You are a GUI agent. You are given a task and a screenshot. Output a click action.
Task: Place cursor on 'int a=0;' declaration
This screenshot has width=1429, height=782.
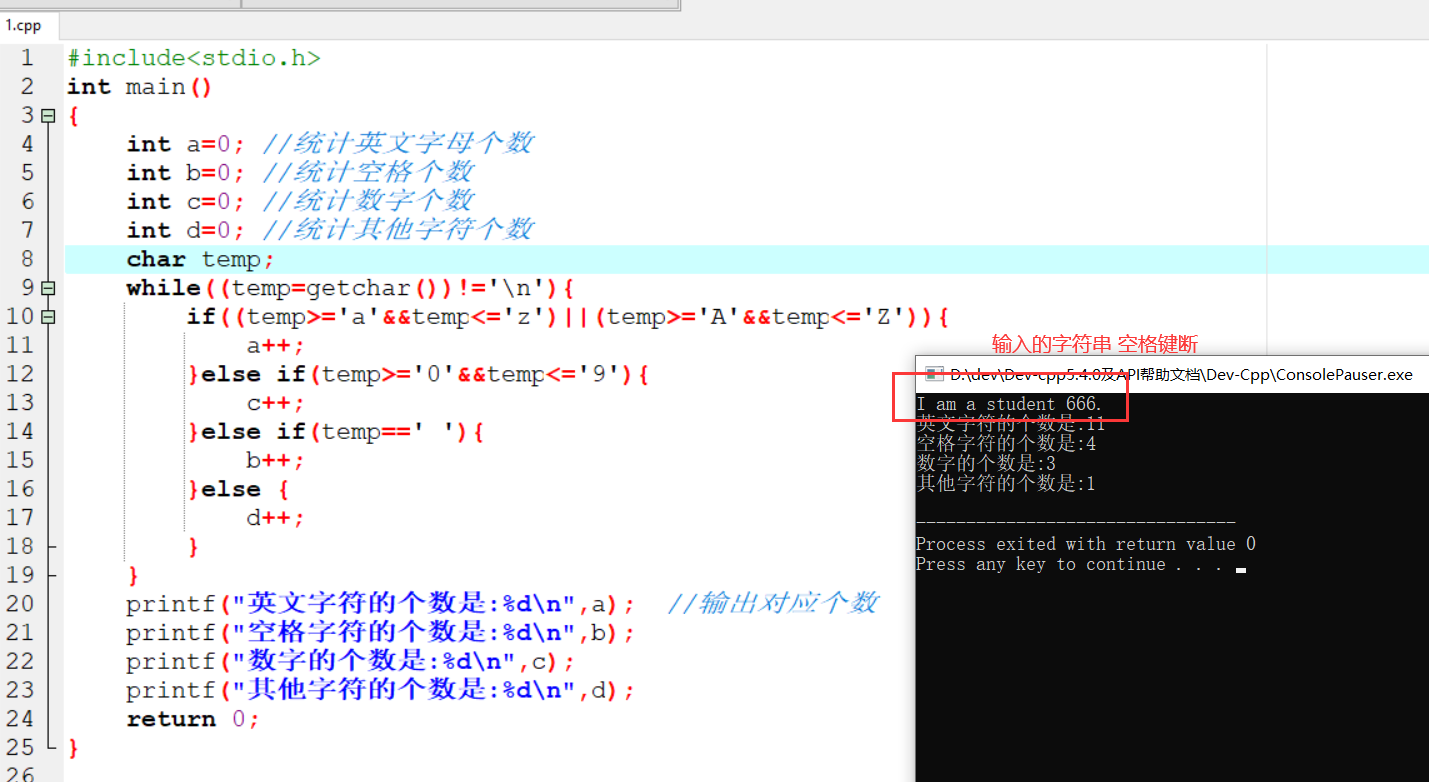coord(186,144)
